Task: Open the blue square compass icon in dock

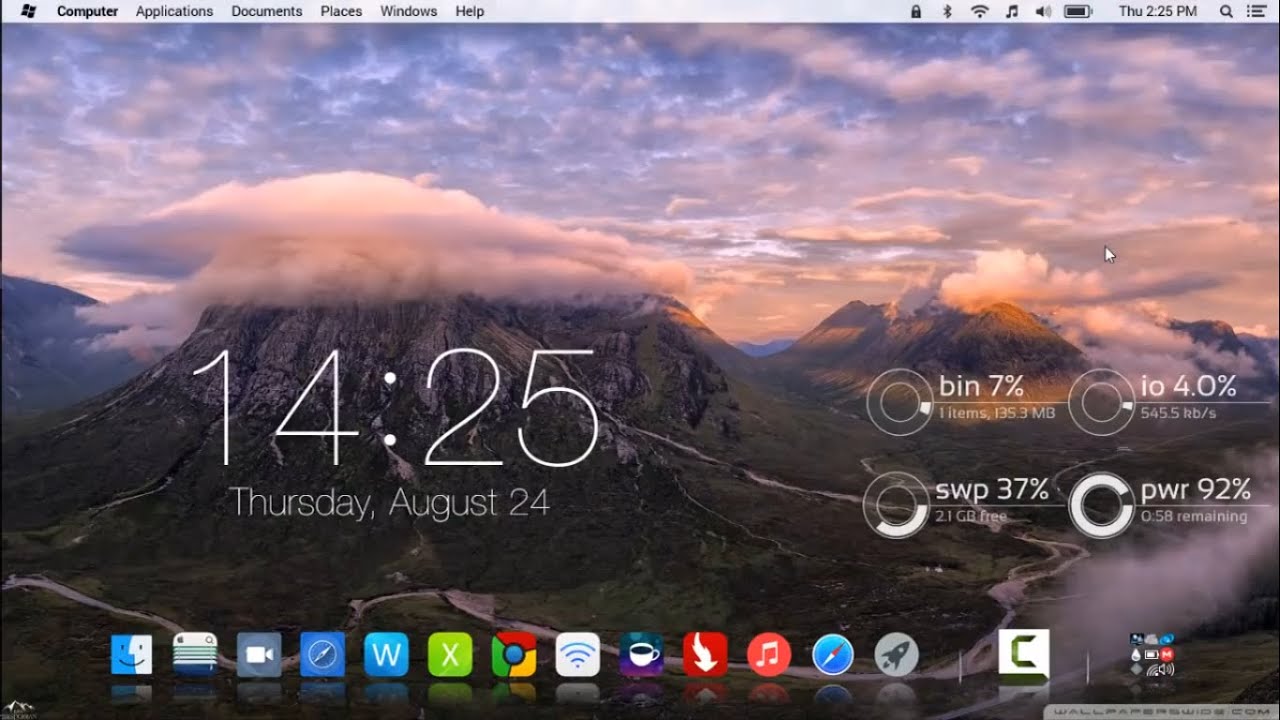Action: coord(322,655)
